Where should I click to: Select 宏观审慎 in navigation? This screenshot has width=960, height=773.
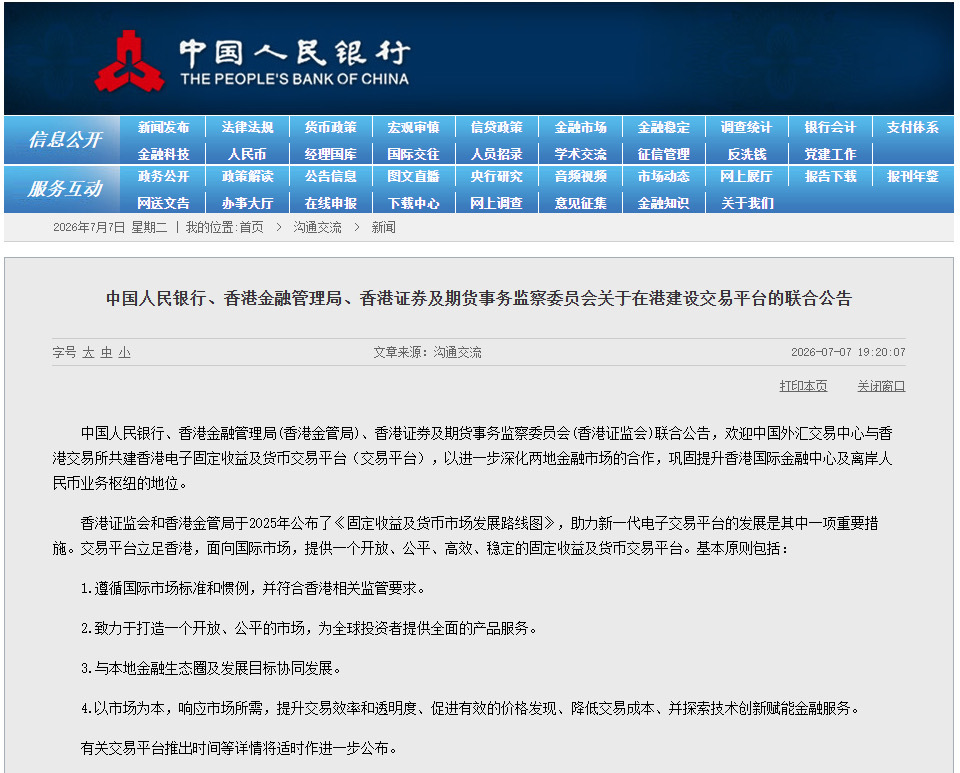pyautogui.click(x=413, y=127)
